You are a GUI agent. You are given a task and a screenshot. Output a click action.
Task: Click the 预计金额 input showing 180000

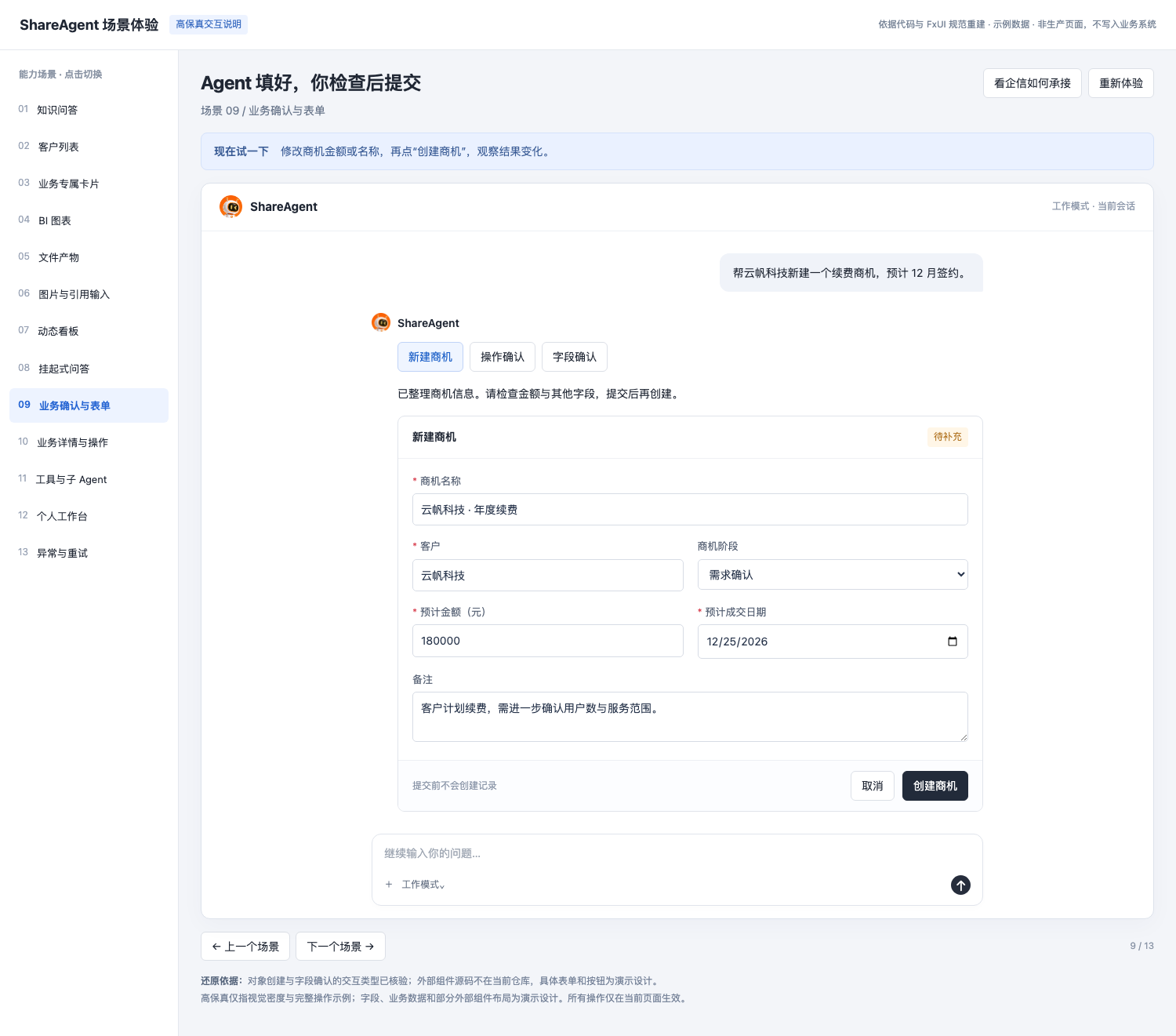[548, 641]
